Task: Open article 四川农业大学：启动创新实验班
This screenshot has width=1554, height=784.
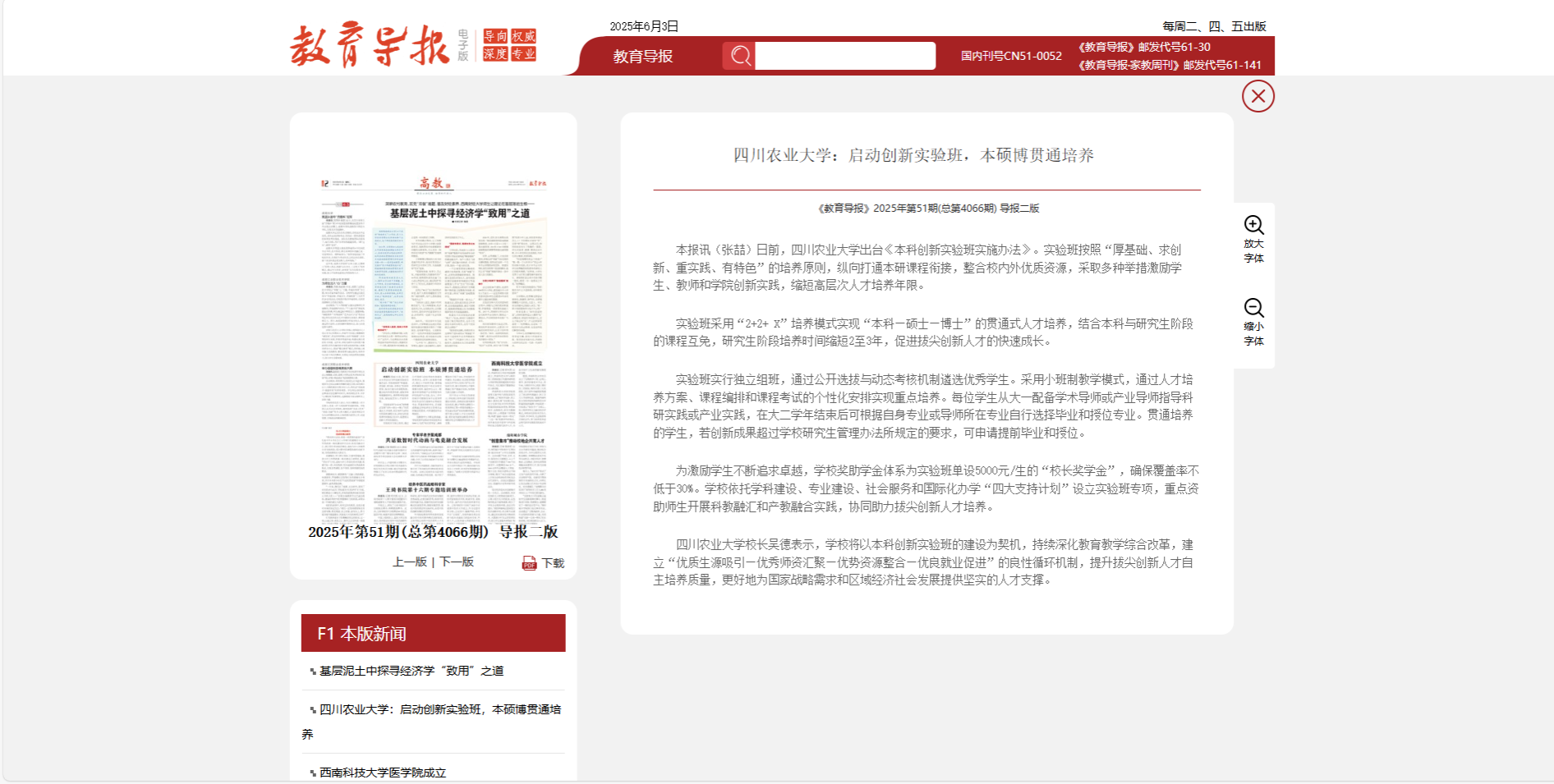Action: [x=433, y=722]
